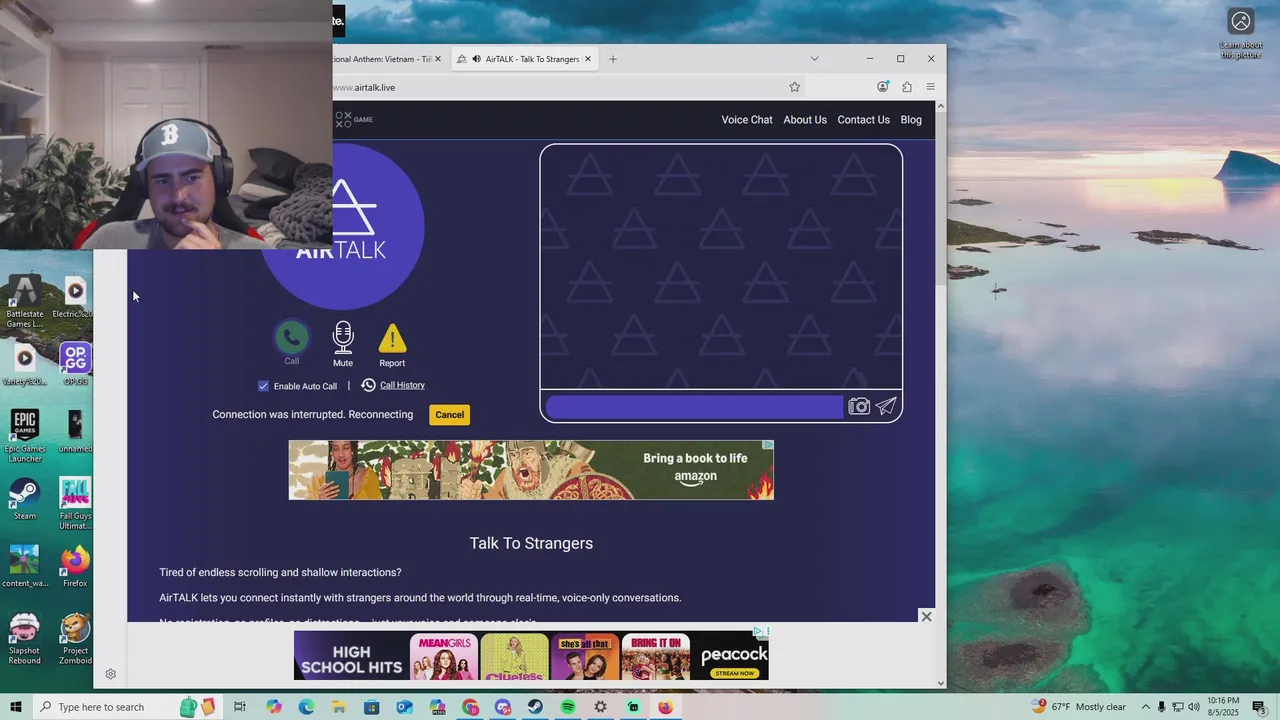Click text Connection was interrupted. Reconnecting
Image resolution: width=1280 pixels, height=720 pixels.
coord(313,415)
